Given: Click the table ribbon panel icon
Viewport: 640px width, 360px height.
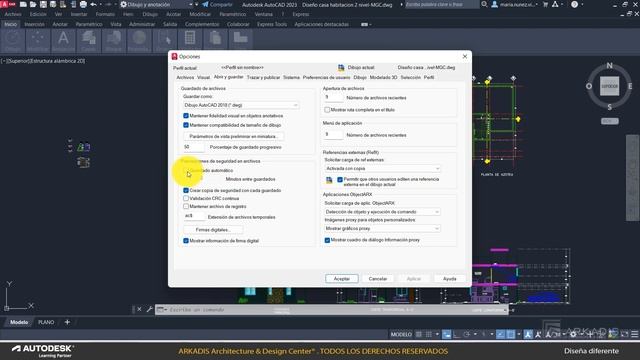Looking at the screenshot, I should tap(190, 39).
